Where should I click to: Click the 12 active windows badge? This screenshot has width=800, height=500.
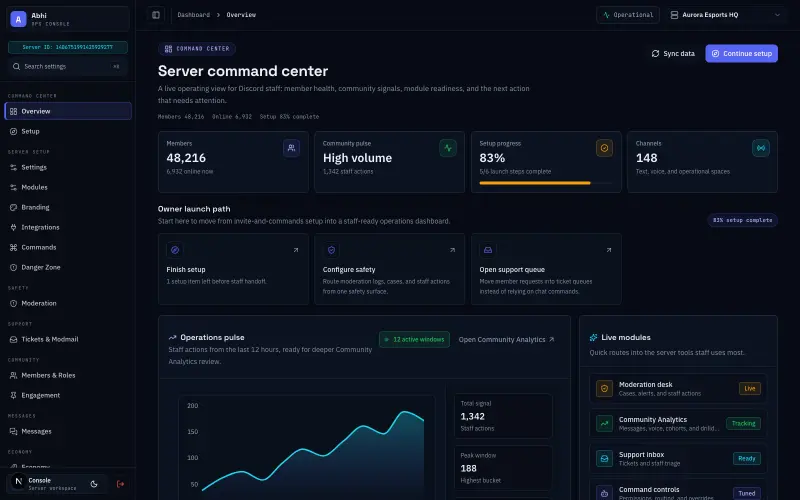pos(414,339)
